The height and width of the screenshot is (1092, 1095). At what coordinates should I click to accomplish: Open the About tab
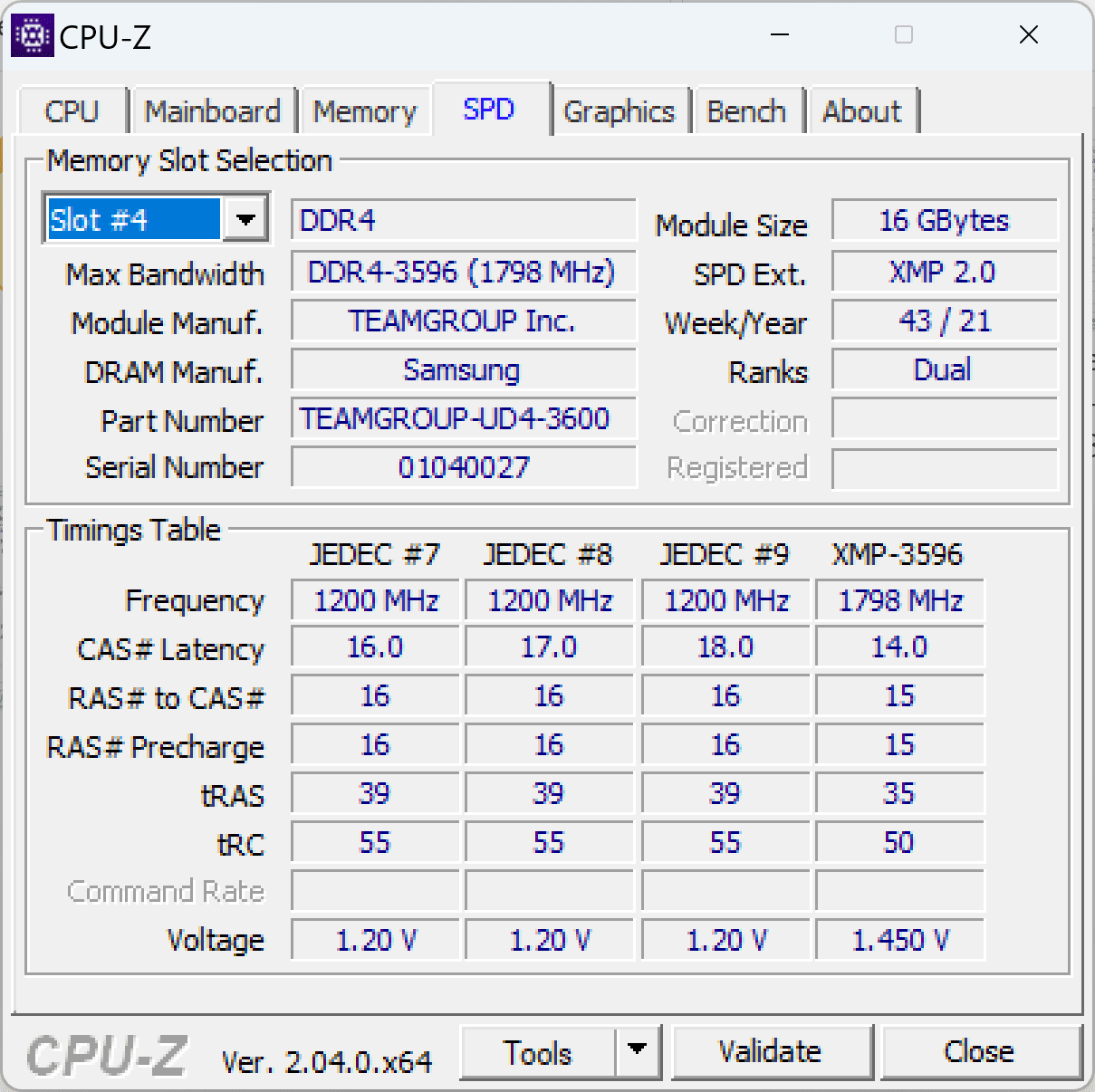click(x=862, y=111)
